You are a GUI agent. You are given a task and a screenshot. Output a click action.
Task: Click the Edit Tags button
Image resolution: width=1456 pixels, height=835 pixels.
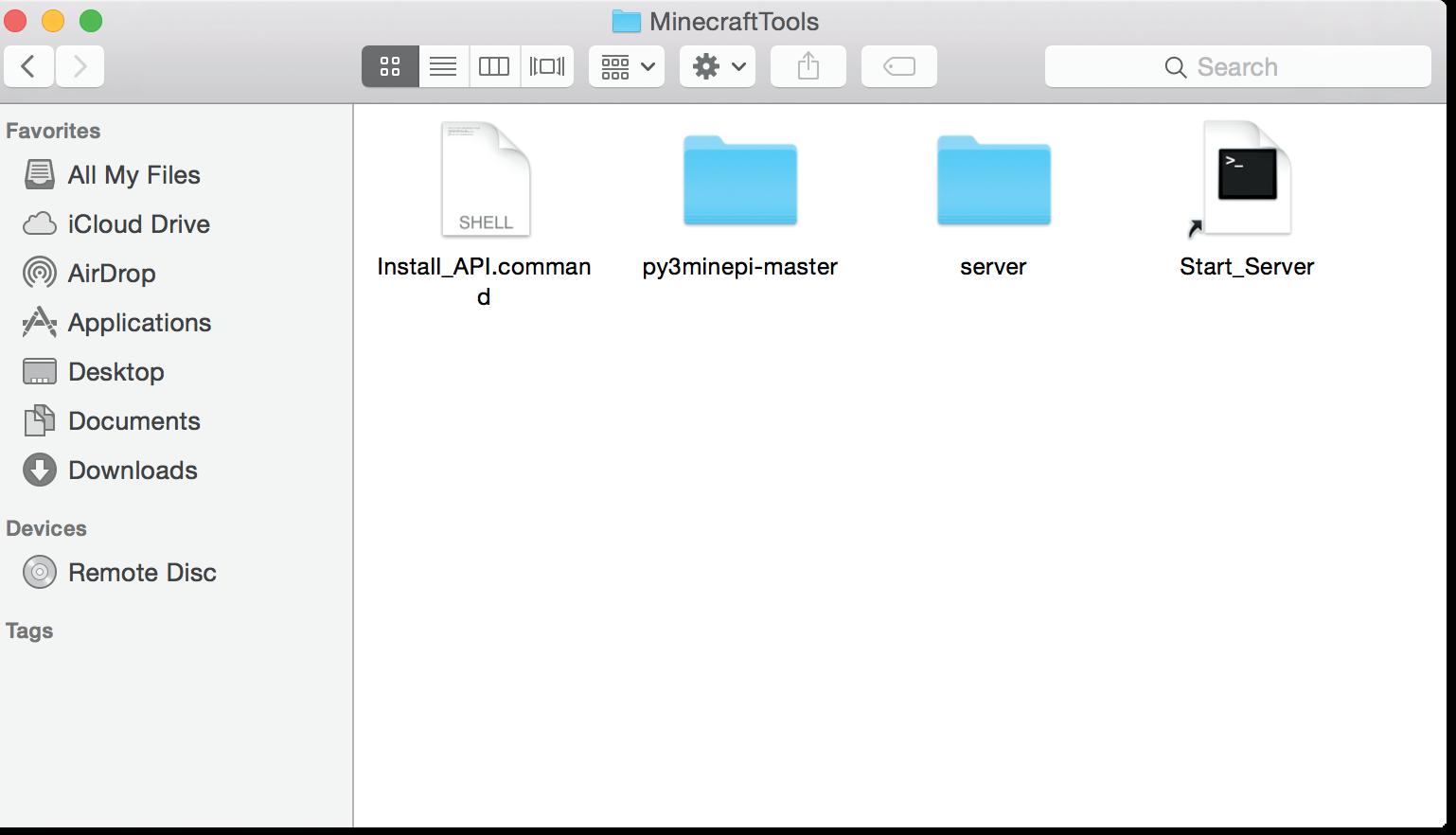coord(899,66)
